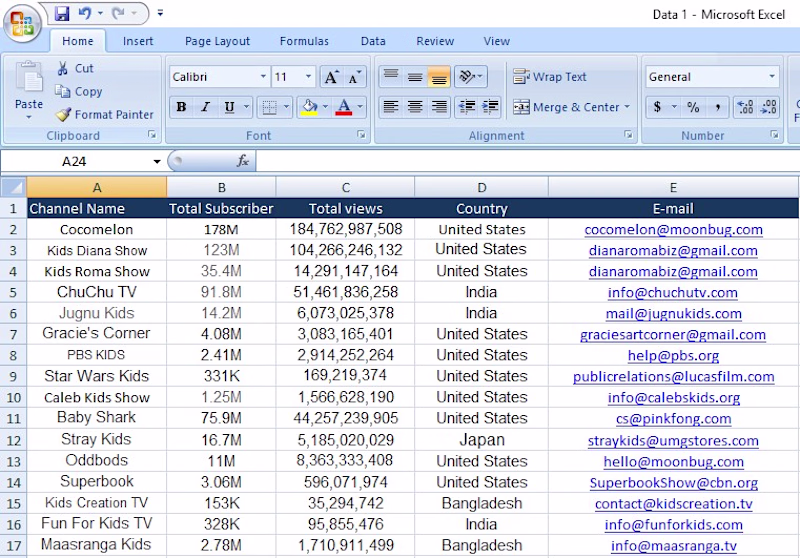Click the Office button logo
800x558 pixels.
22,23
